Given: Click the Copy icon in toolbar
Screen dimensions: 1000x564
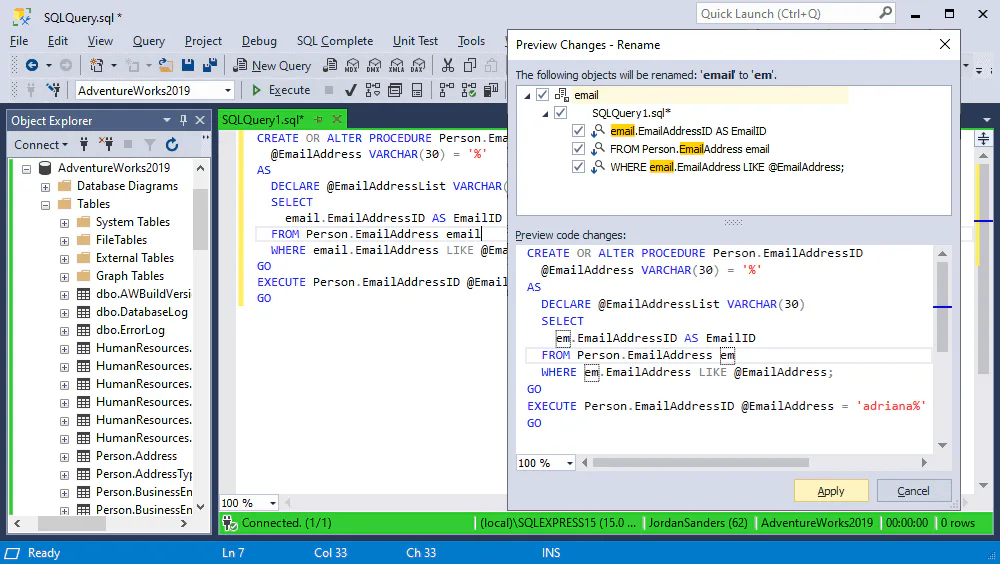Looking at the screenshot, I should point(470,65).
